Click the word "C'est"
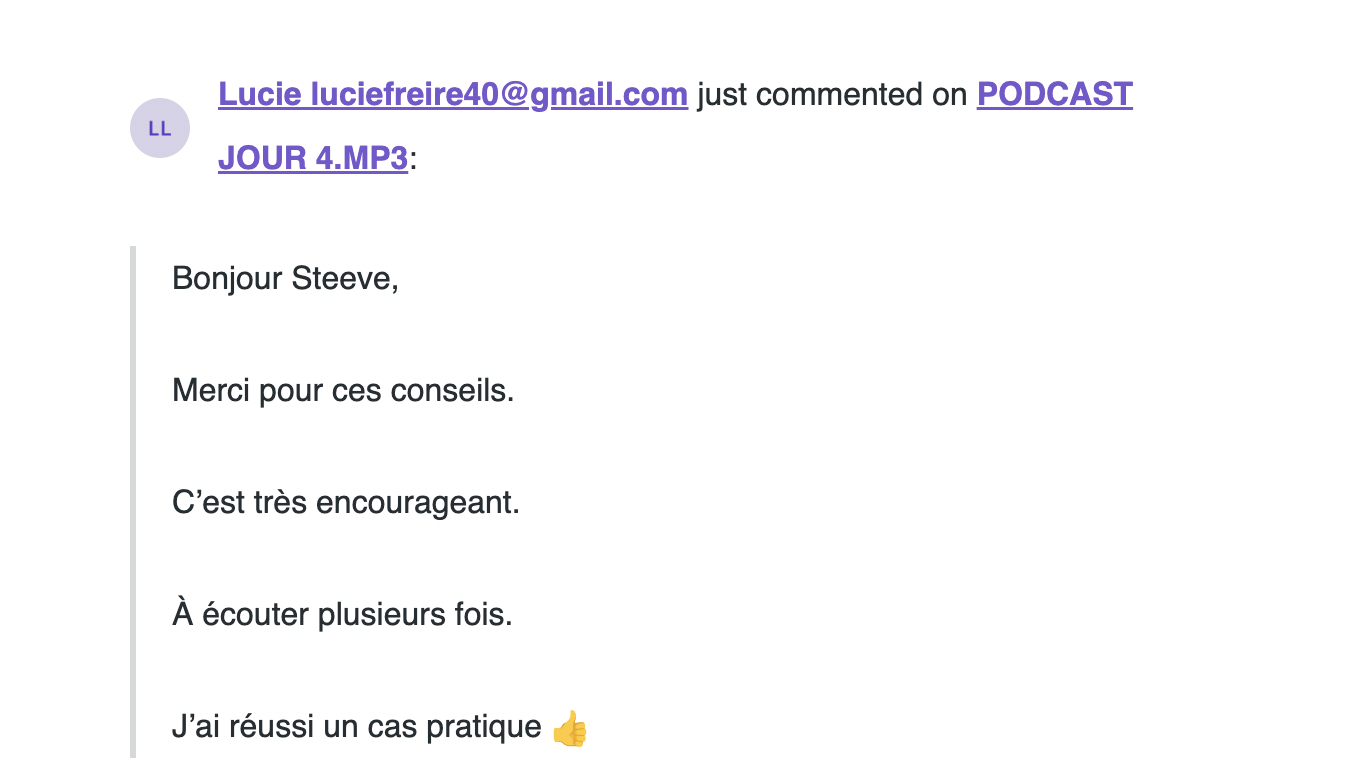 pyautogui.click(x=208, y=502)
